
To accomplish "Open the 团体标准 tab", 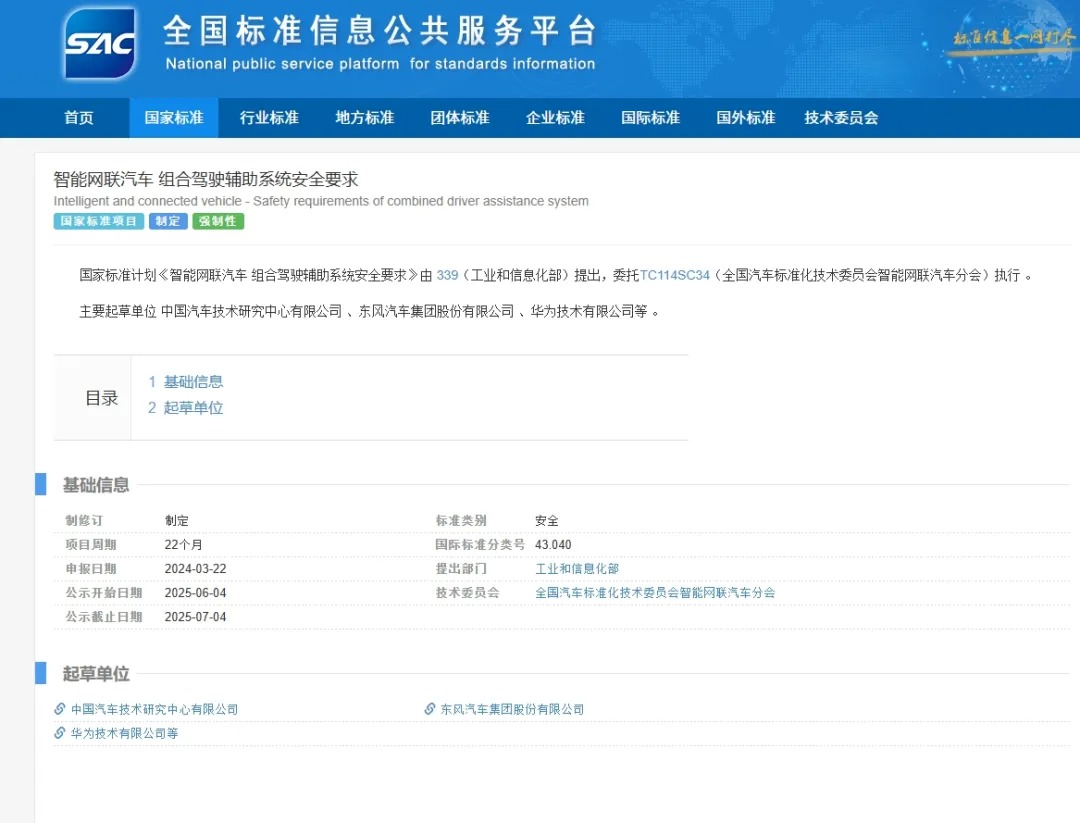I will point(460,118).
